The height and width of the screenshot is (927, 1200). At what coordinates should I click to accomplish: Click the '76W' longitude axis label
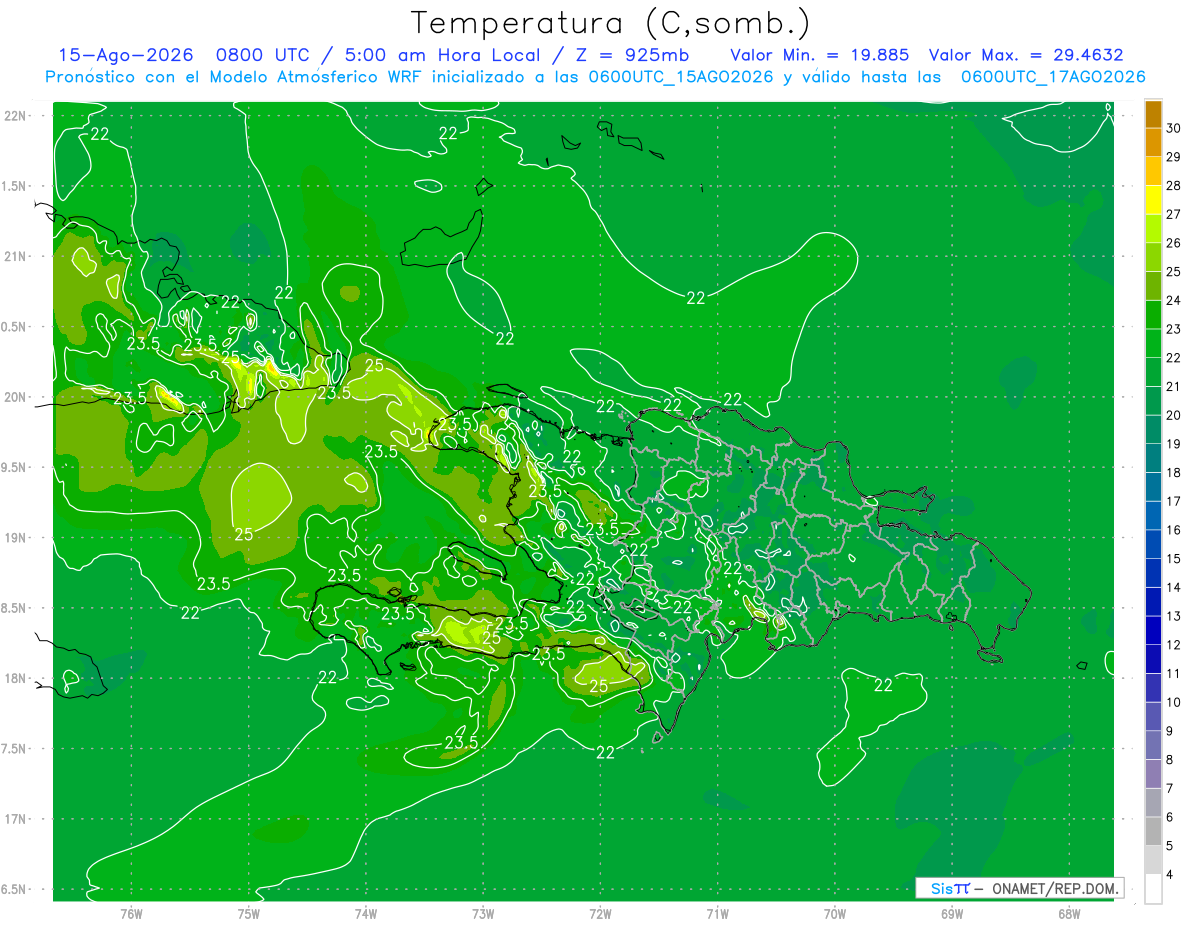(131, 913)
